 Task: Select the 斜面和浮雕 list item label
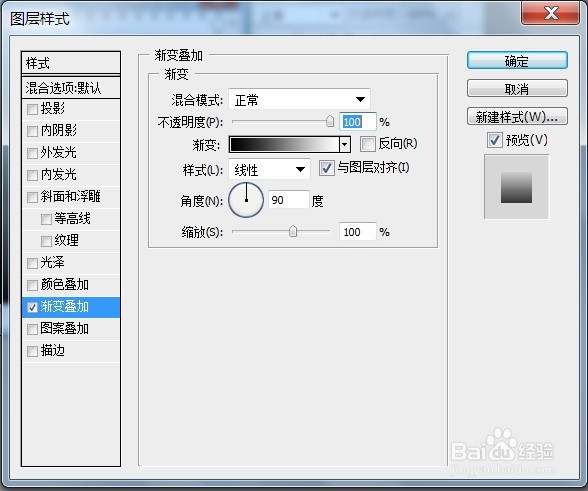coord(70,197)
